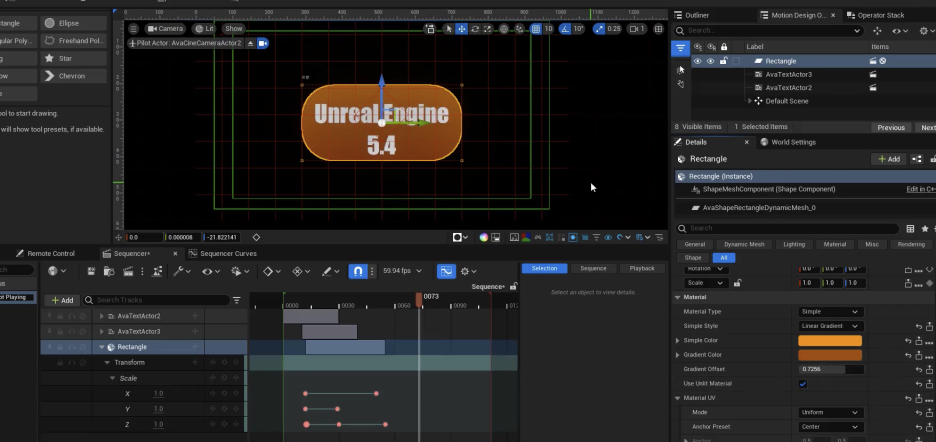Open the Sequencer curve editor icon

coord(446,271)
